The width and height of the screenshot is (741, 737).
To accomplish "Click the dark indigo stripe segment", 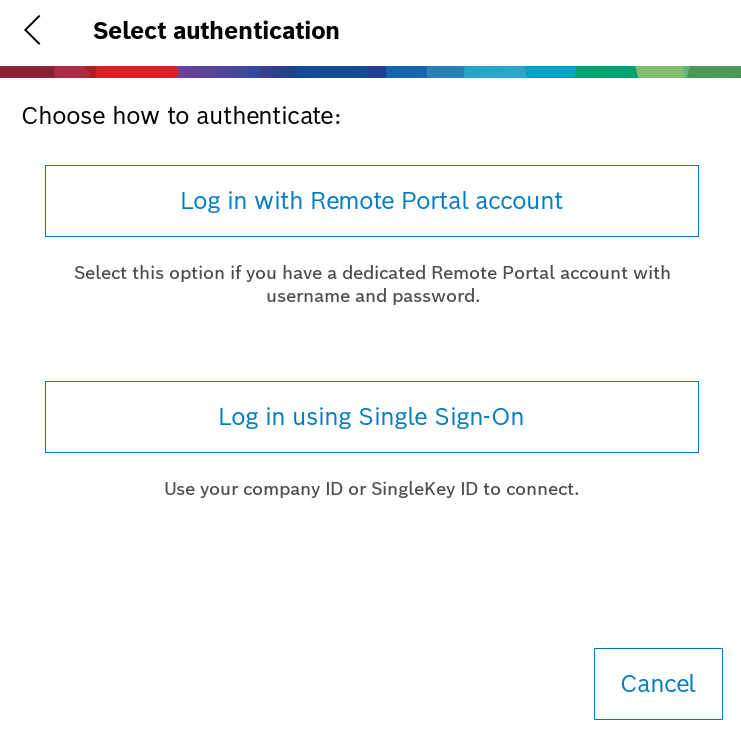I will [x=277, y=72].
